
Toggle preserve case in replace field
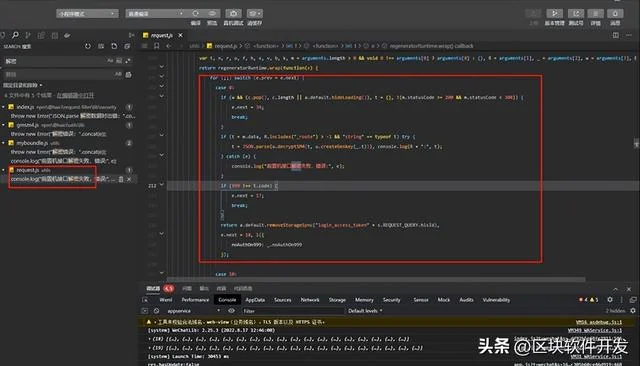tap(118, 74)
